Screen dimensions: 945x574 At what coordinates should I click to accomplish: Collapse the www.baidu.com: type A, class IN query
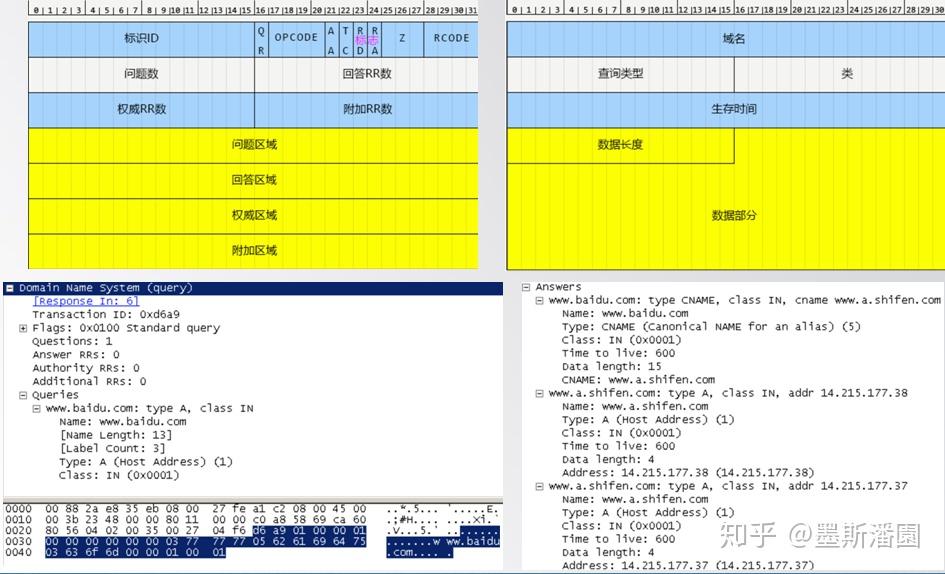36,409
